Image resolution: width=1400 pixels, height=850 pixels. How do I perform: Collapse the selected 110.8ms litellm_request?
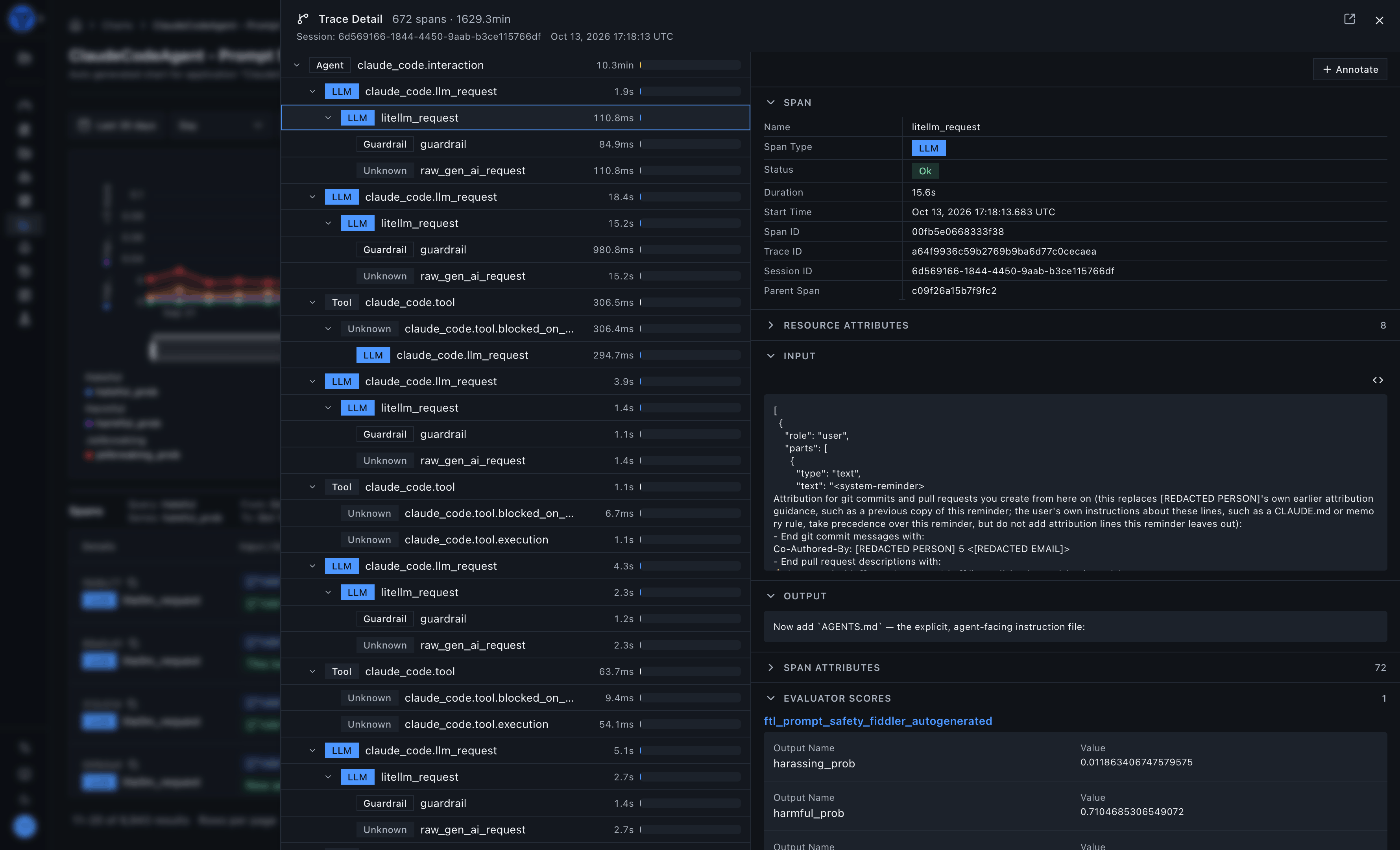tap(328, 118)
